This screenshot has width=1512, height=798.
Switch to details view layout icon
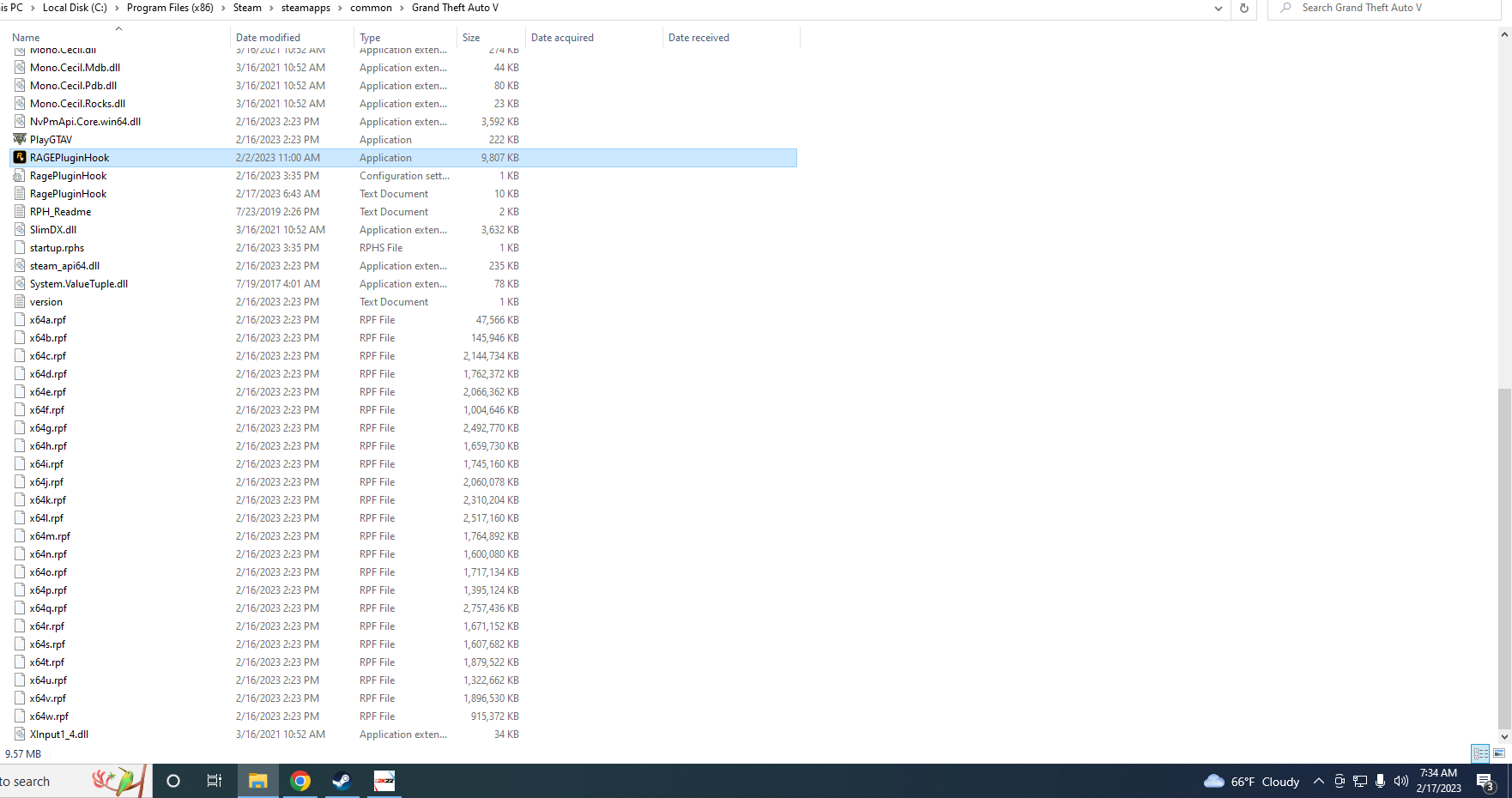[1480, 753]
